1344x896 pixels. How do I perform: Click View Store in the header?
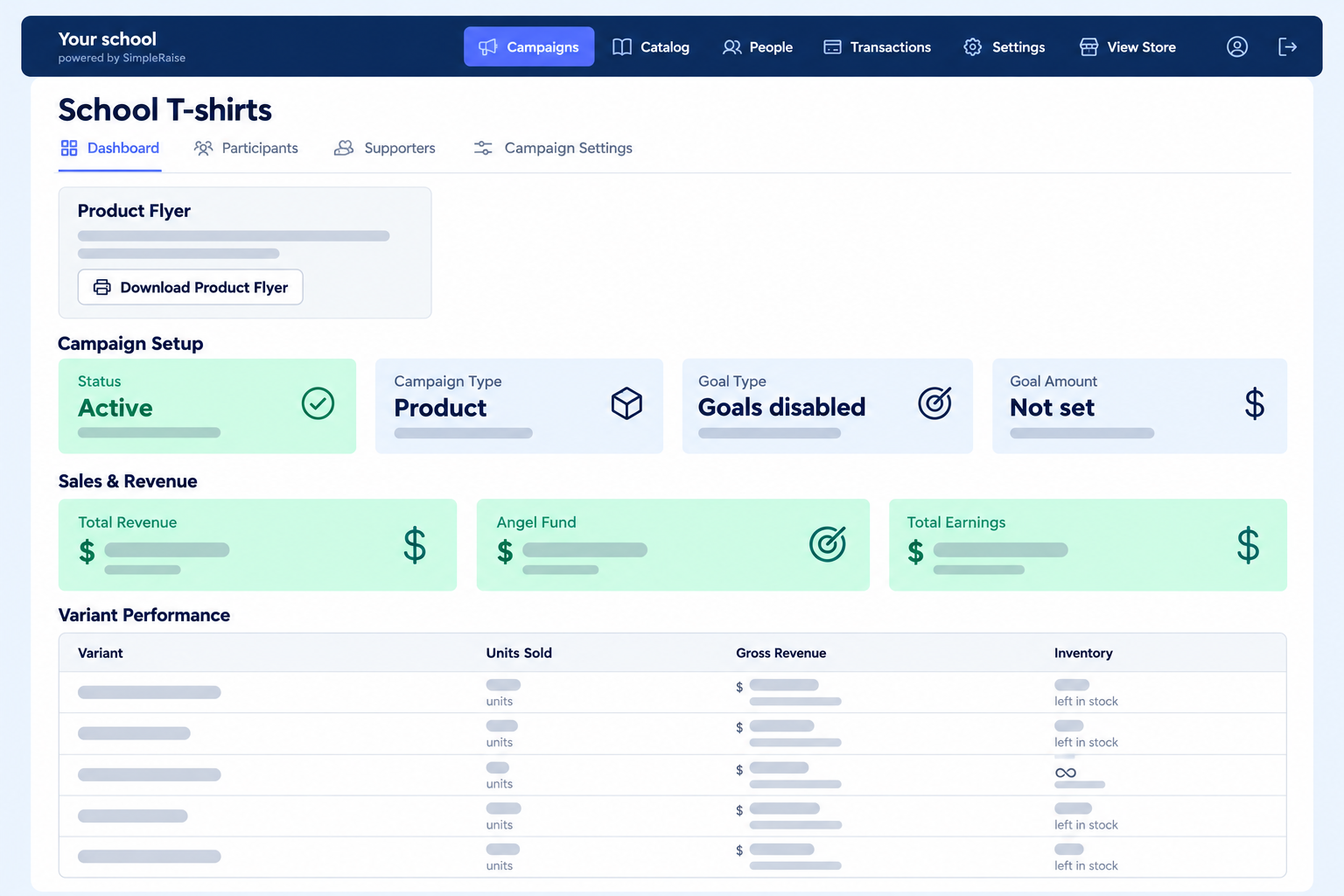click(1128, 46)
